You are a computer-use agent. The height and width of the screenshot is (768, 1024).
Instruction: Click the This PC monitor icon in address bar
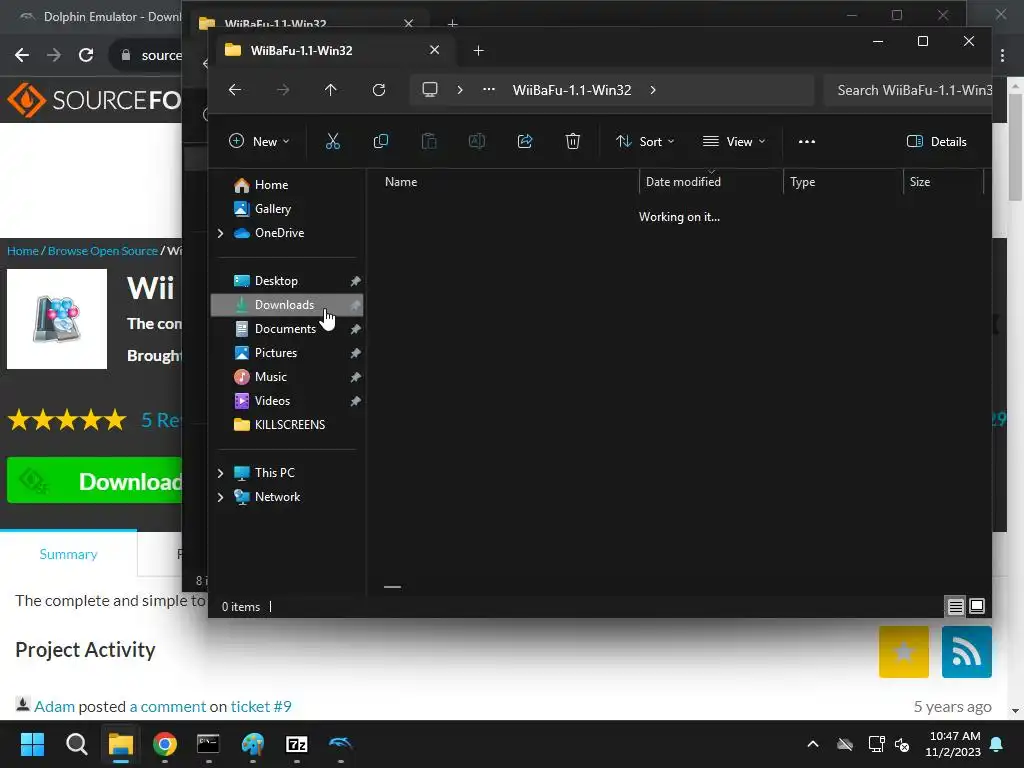click(430, 89)
